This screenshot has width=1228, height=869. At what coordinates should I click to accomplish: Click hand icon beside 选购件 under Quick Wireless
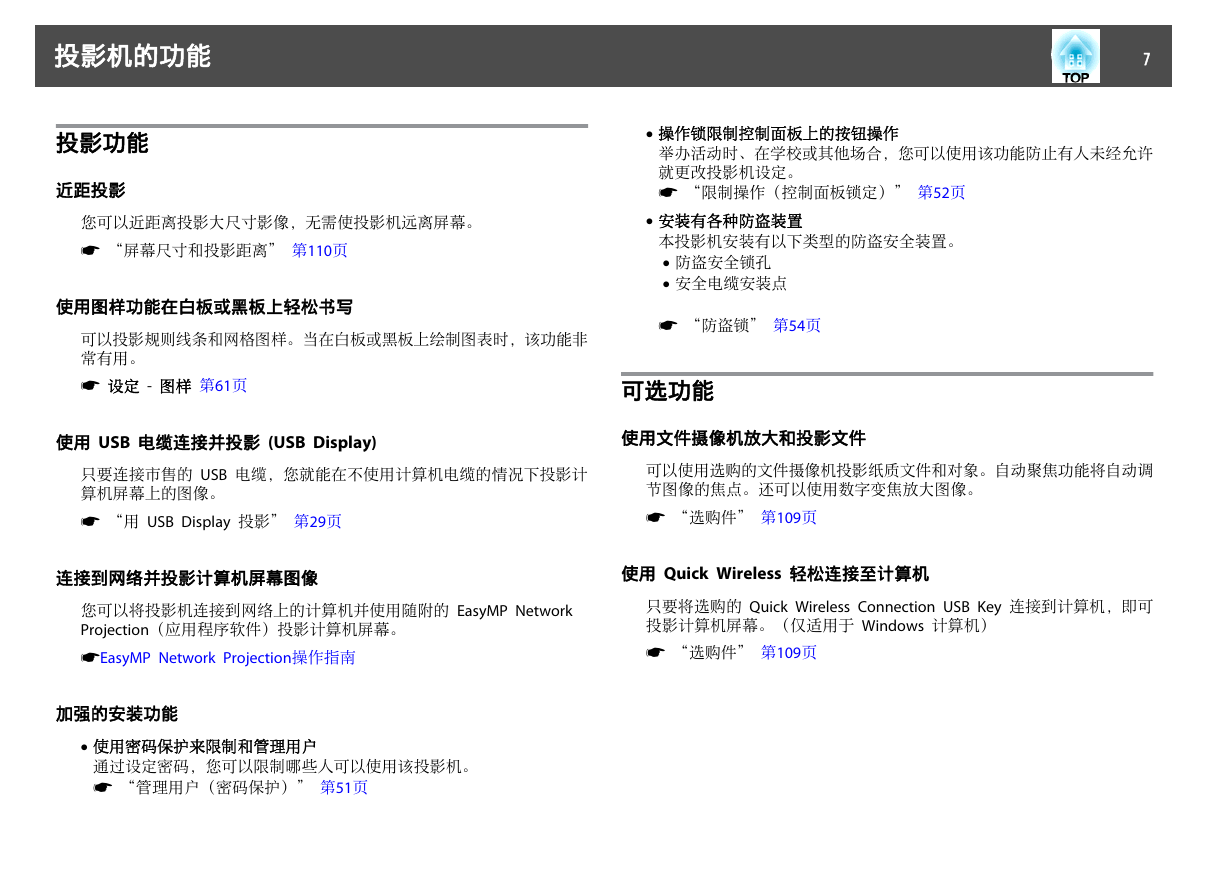pos(656,653)
